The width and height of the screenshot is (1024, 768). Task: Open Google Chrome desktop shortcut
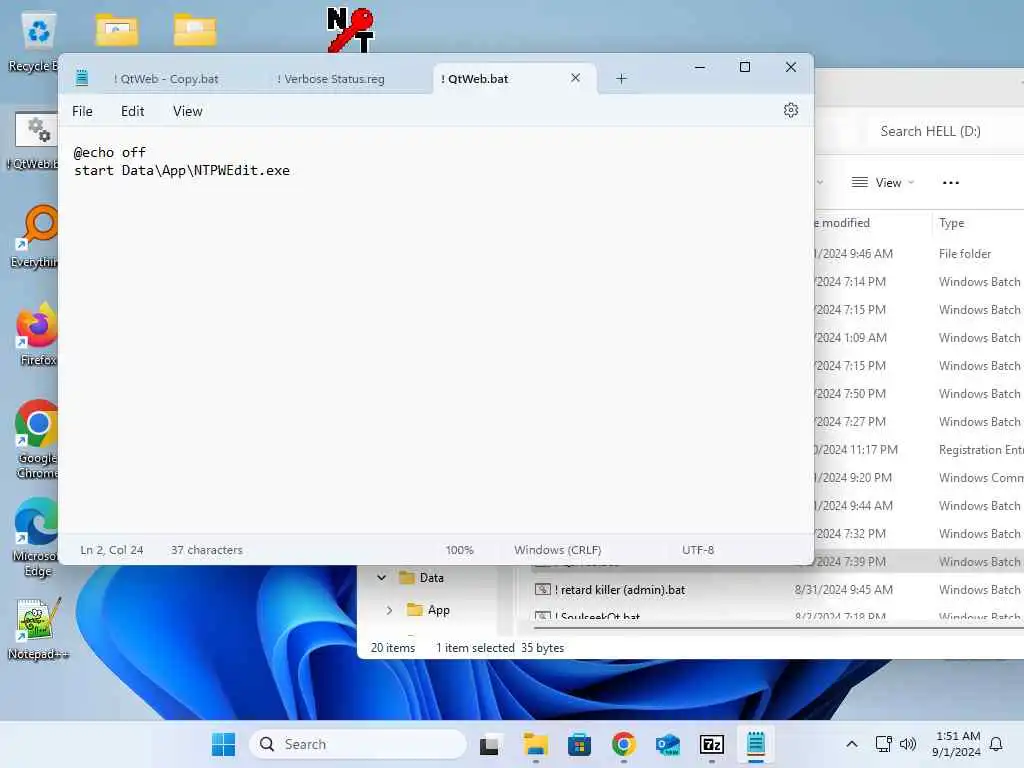point(37,439)
